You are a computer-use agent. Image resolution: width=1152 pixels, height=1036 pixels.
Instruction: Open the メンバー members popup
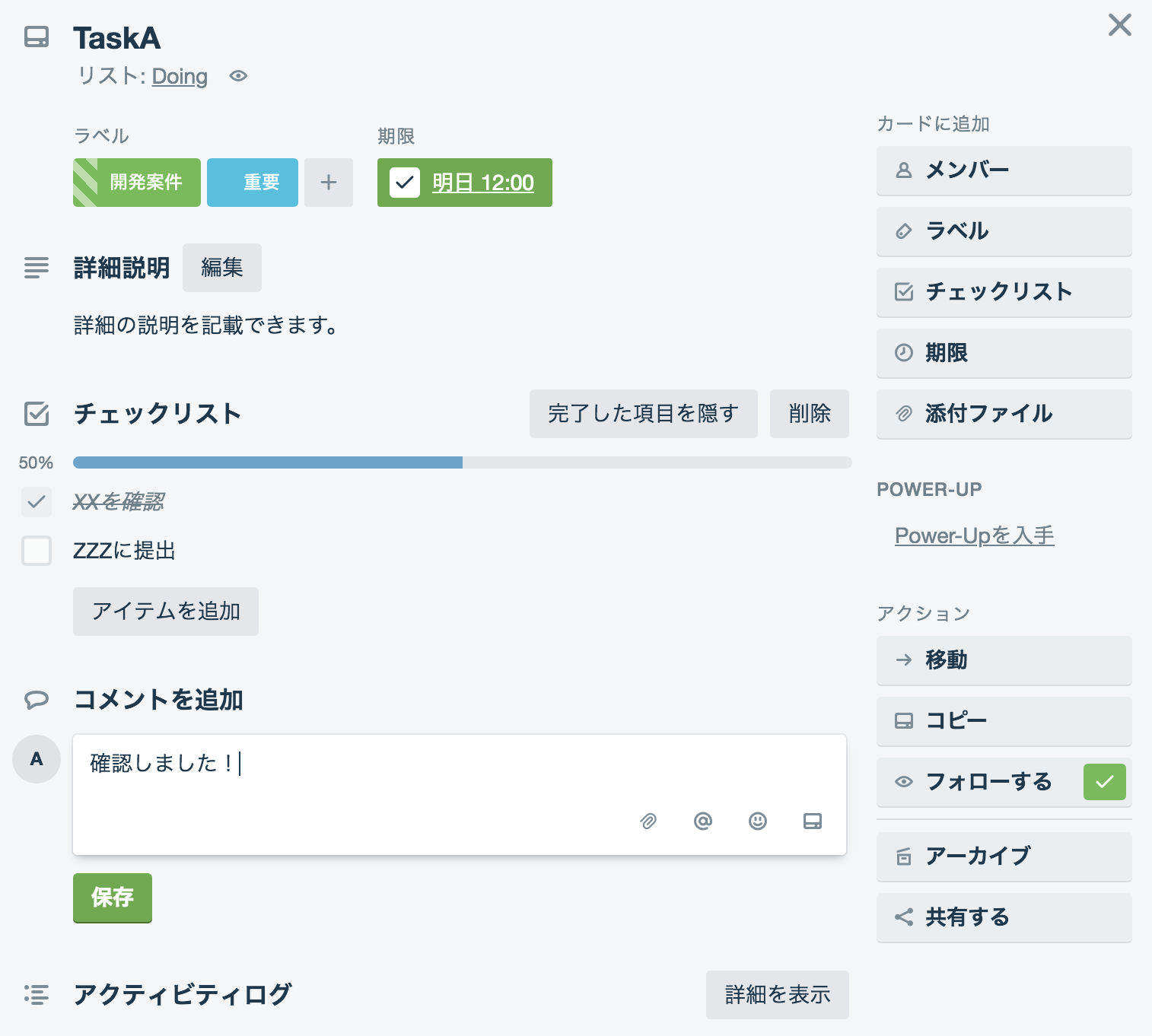[x=1004, y=170]
